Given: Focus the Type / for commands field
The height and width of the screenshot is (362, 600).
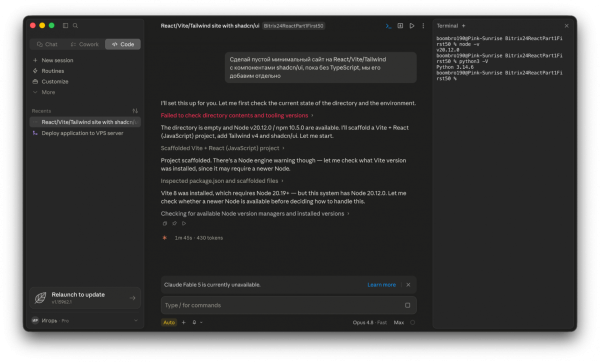Looking at the screenshot, I should (283, 305).
